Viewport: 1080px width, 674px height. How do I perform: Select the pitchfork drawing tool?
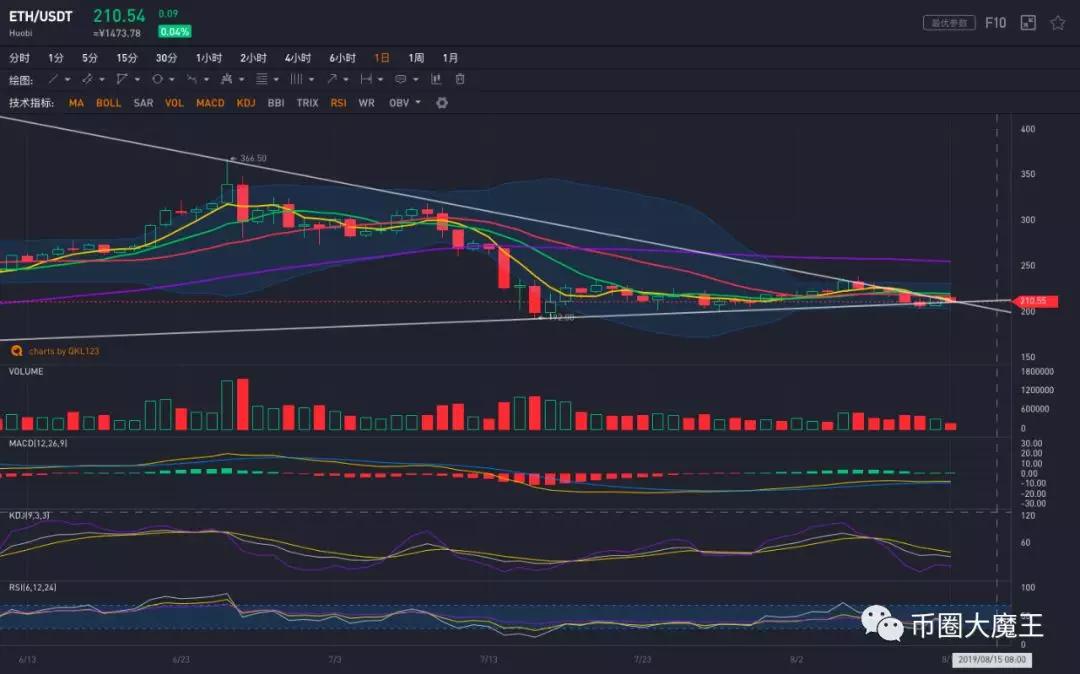226,80
